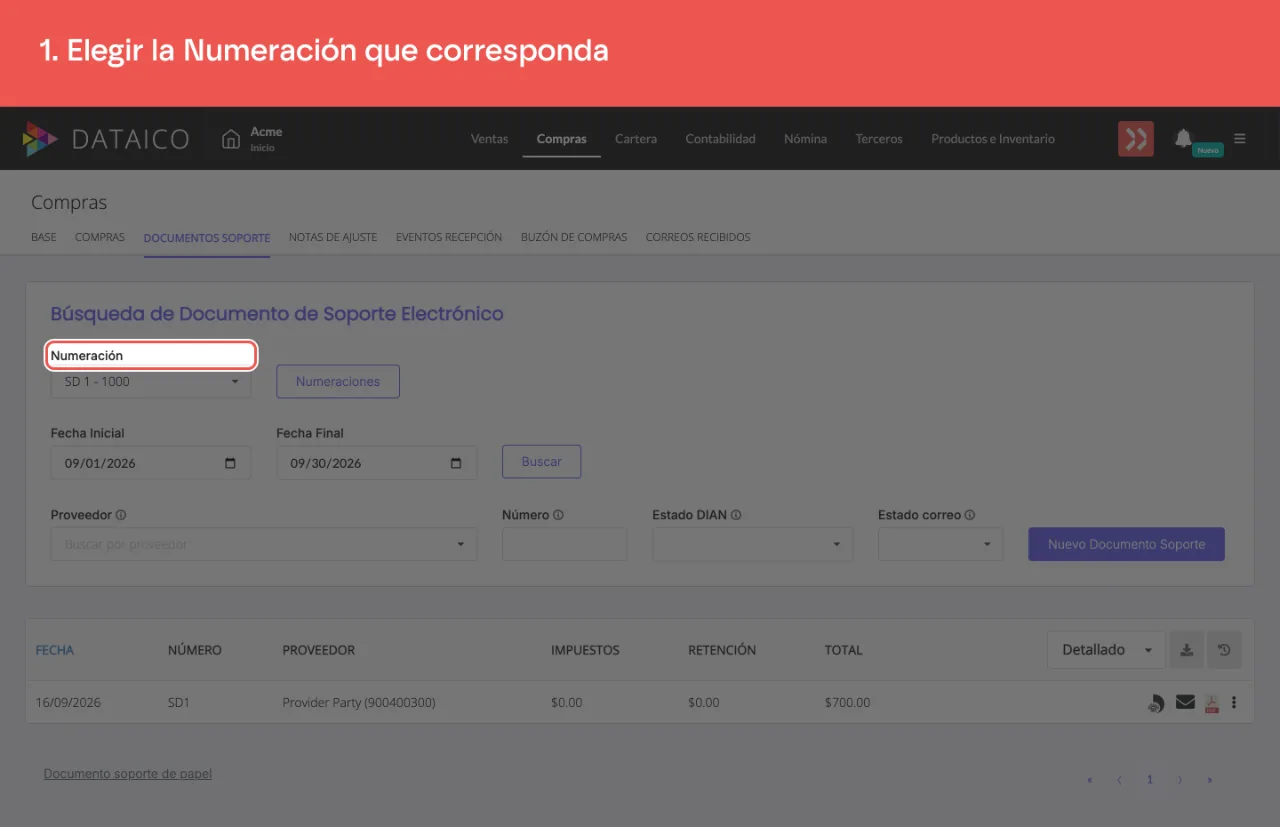Click the DIAN status icon for SD1
The height and width of the screenshot is (827, 1280).
[x=1156, y=703]
